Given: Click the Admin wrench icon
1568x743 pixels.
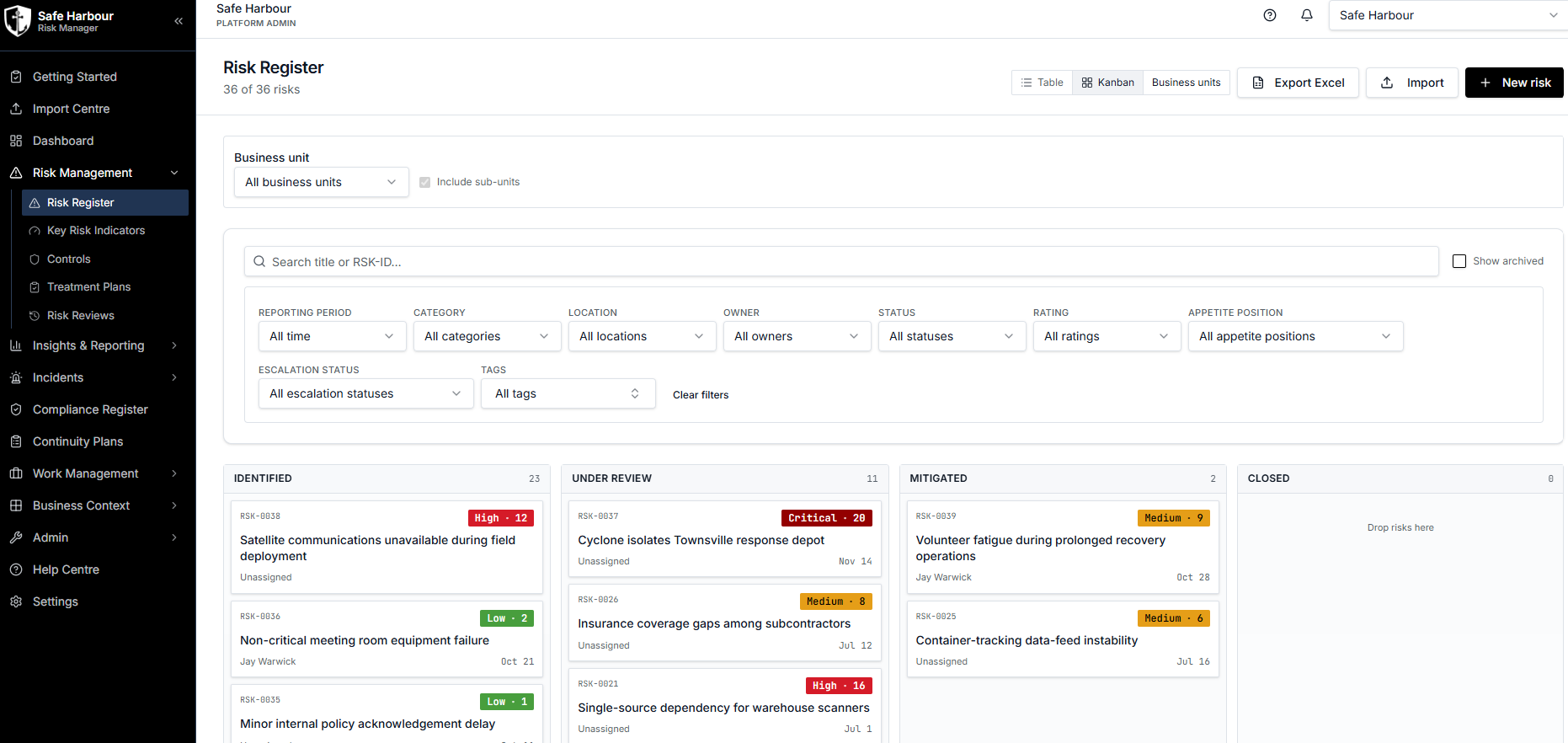Looking at the screenshot, I should pos(16,537).
